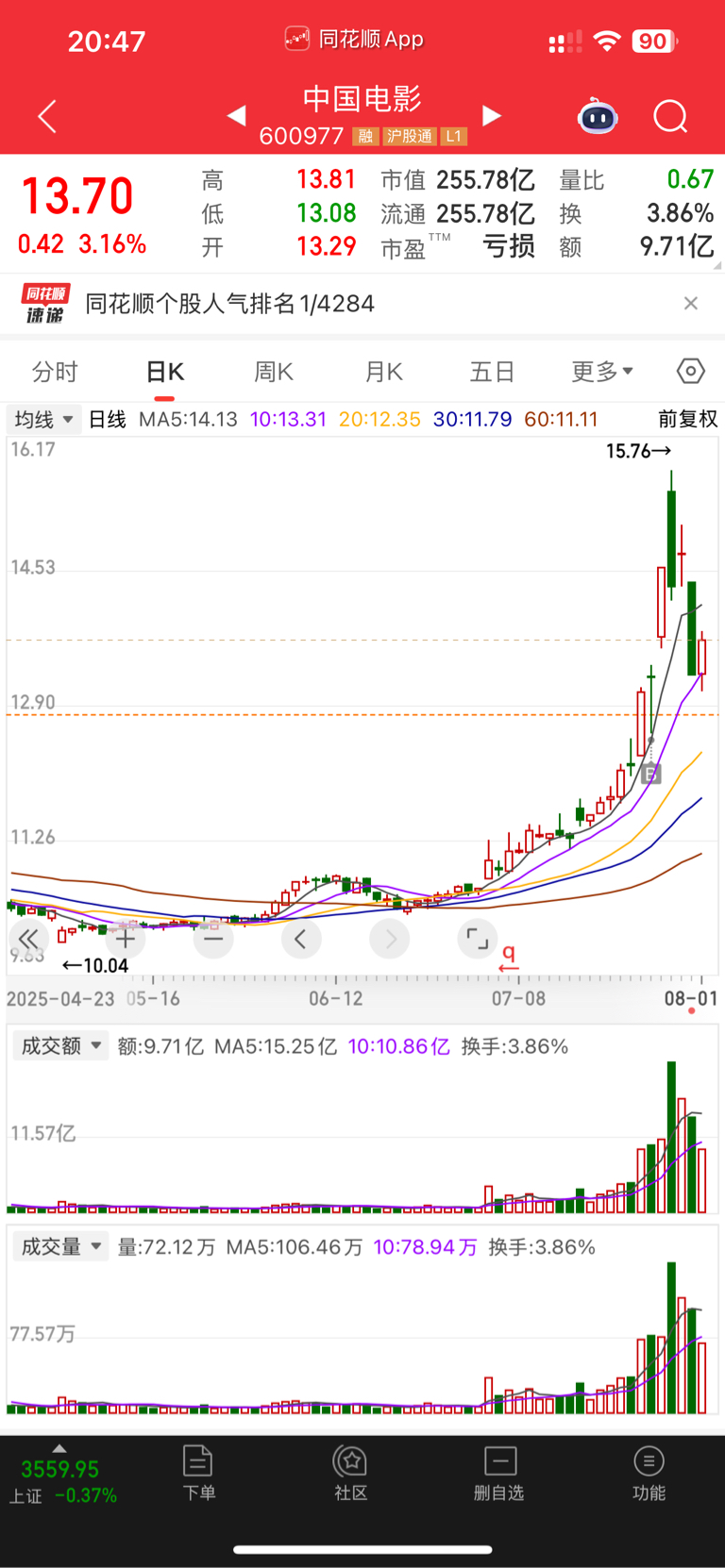Tap the red q marker near 07-08
The height and width of the screenshot is (1568, 725).
[x=509, y=957]
